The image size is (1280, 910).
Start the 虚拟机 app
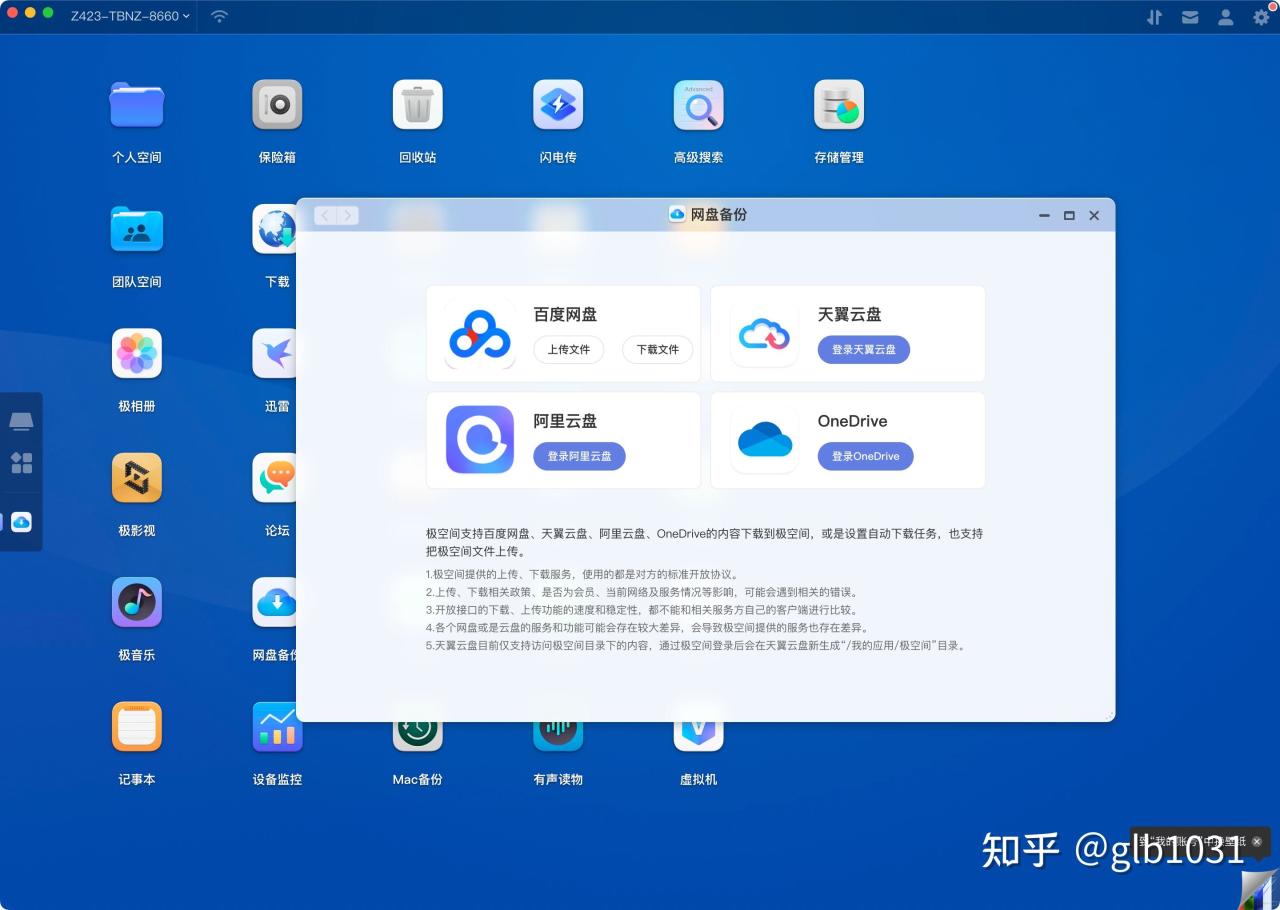coord(698,727)
